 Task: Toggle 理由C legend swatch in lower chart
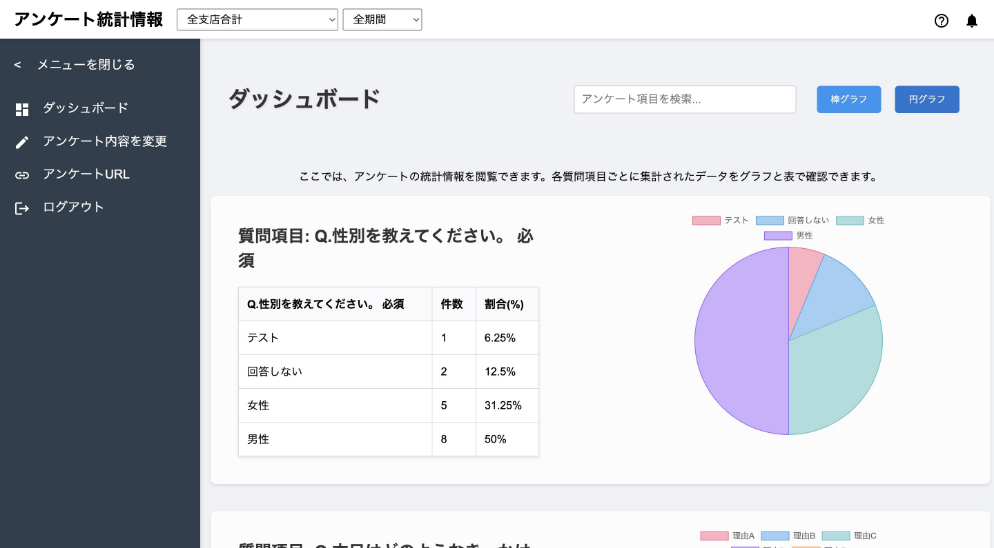836,536
